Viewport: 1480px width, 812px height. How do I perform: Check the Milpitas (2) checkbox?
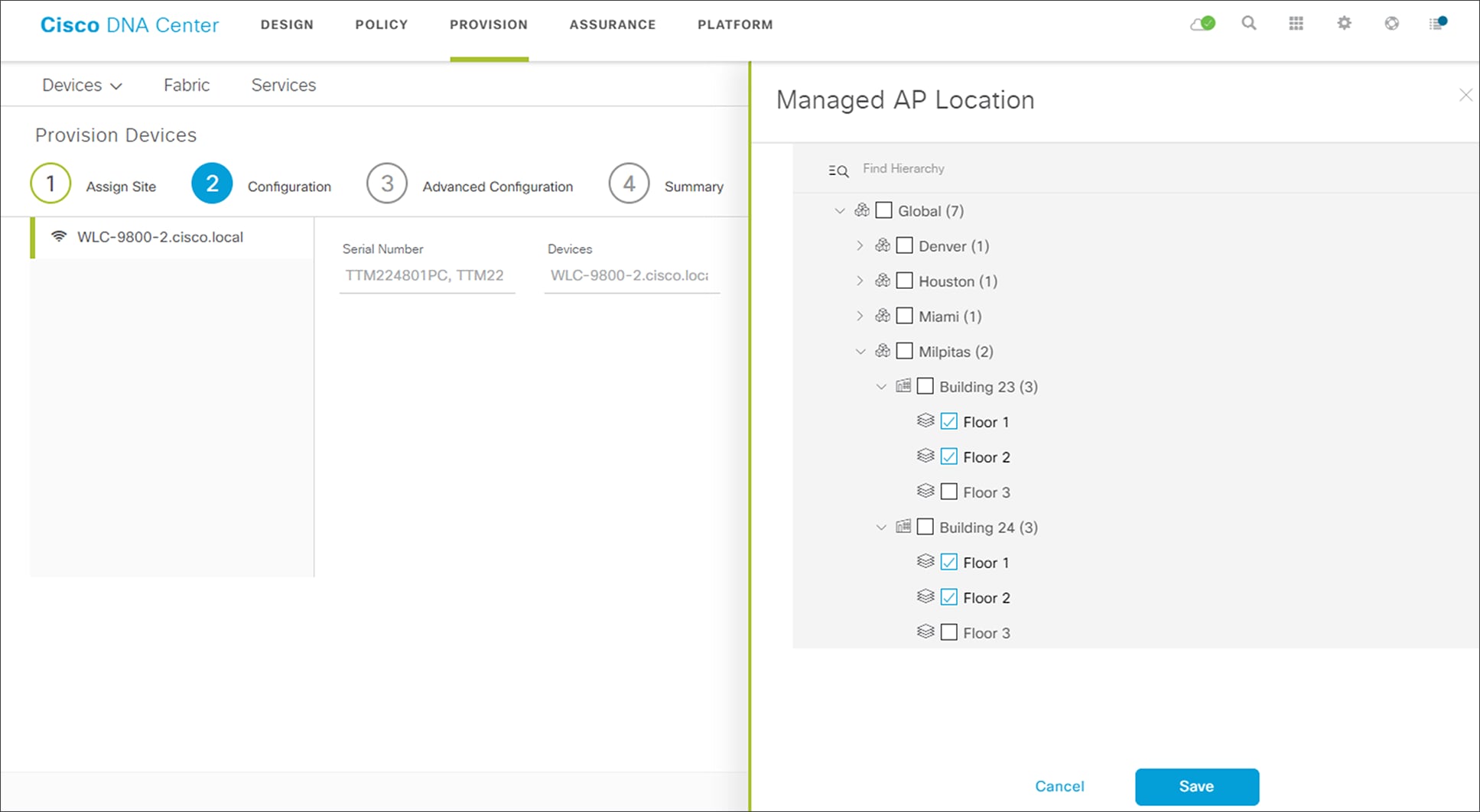pyautogui.click(x=904, y=351)
